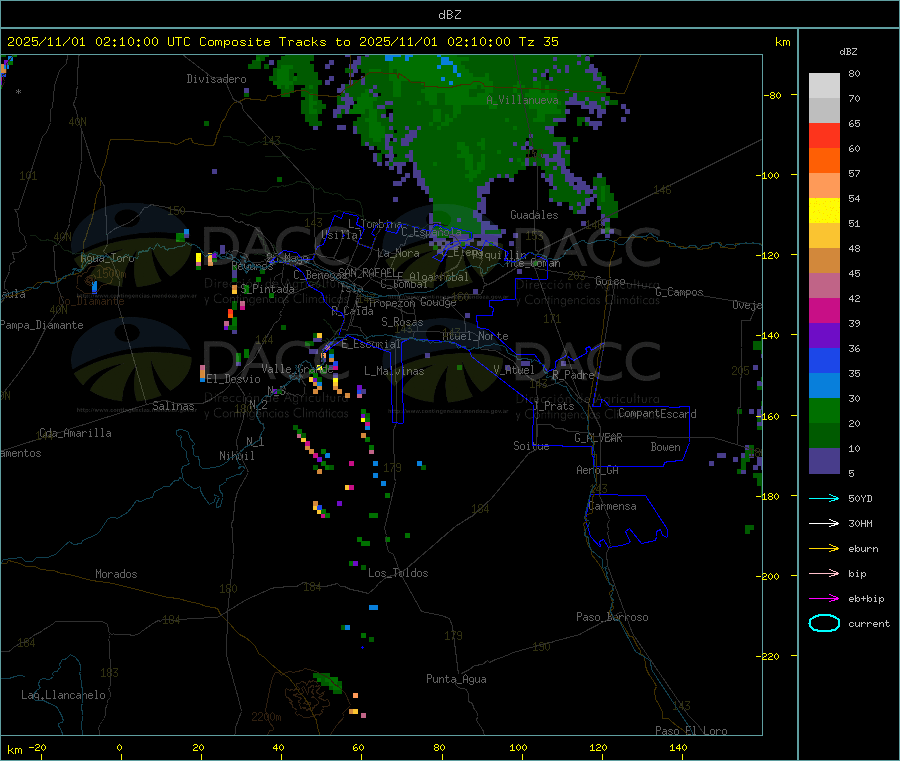The height and width of the screenshot is (761, 900).
Task: Click the eb+bip magenta arrow legend icon
Action: pos(824,599)
